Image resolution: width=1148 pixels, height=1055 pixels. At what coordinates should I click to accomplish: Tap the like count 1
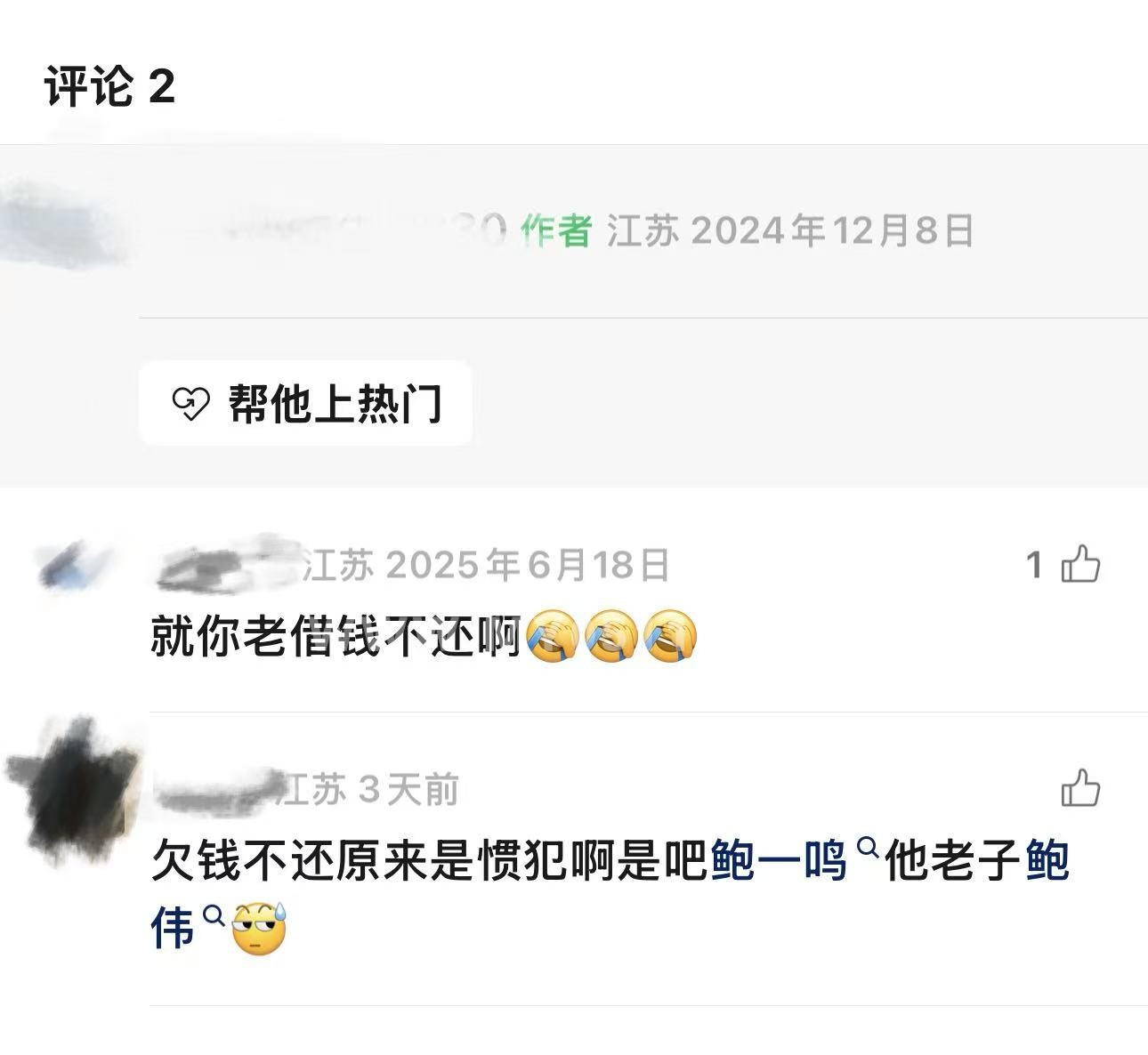click(x=1034, y=564)
